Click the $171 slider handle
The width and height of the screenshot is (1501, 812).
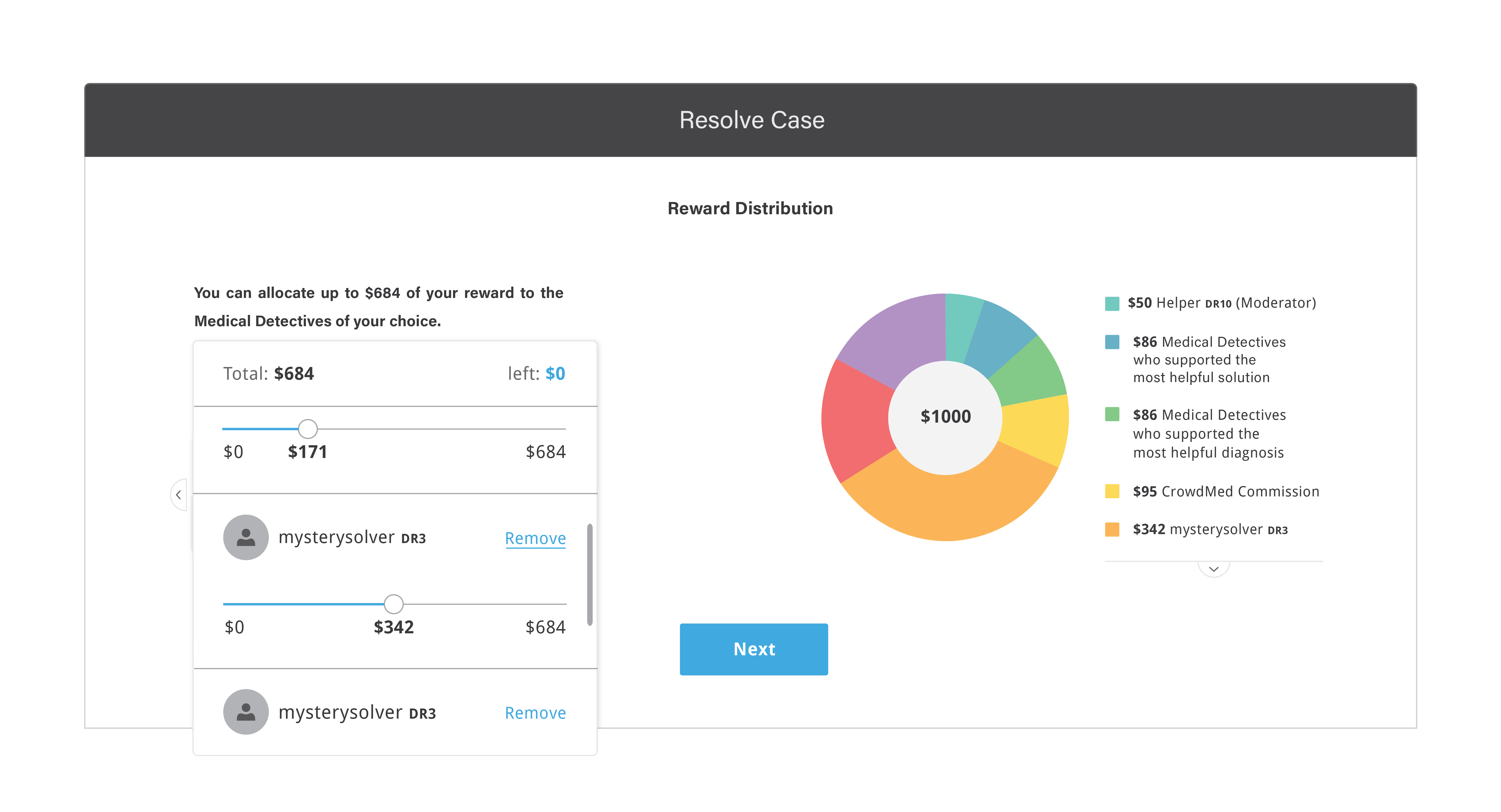[308, 429]
